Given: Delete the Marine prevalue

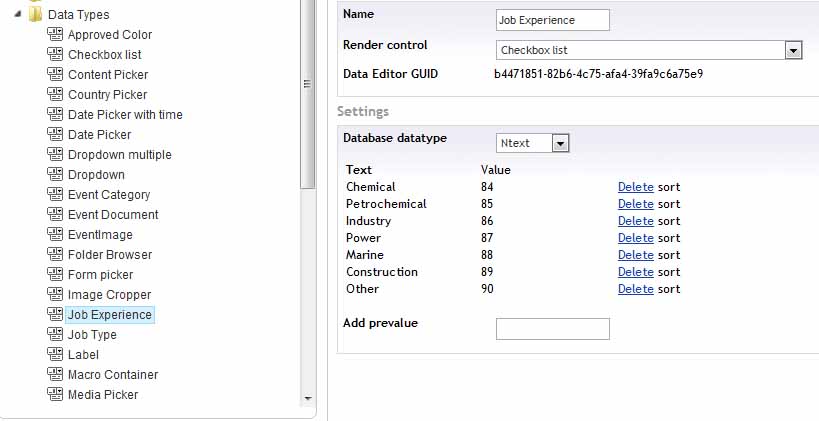Looking at the screenshot, I should point(635,255).
